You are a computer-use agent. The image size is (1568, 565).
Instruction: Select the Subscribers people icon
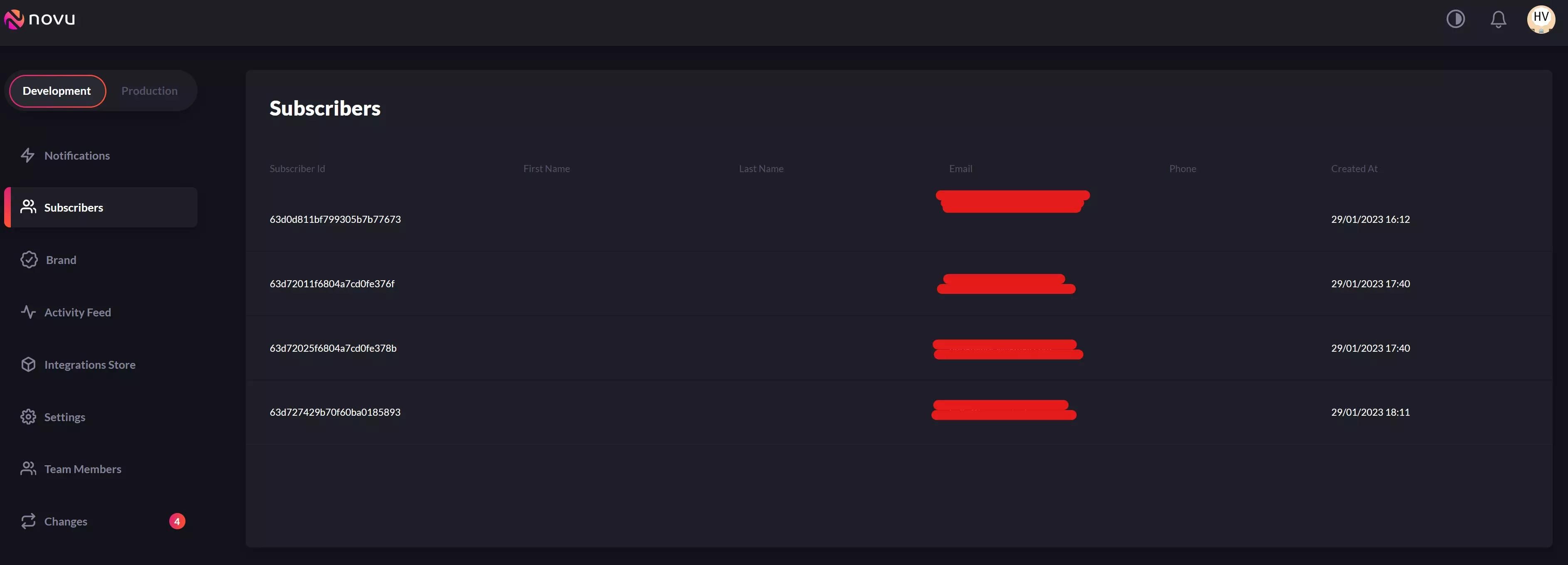tap(27, 207)
